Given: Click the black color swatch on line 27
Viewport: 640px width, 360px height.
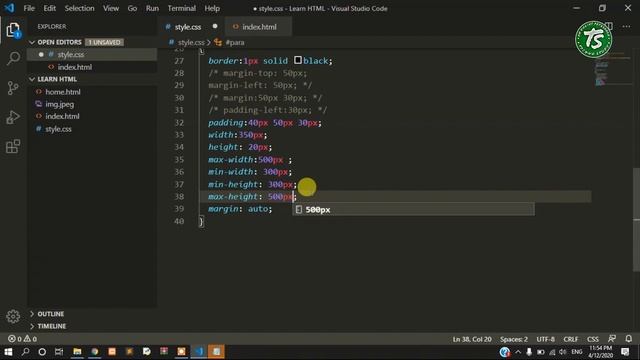Looking at the screenshot, I should point(298,60).
